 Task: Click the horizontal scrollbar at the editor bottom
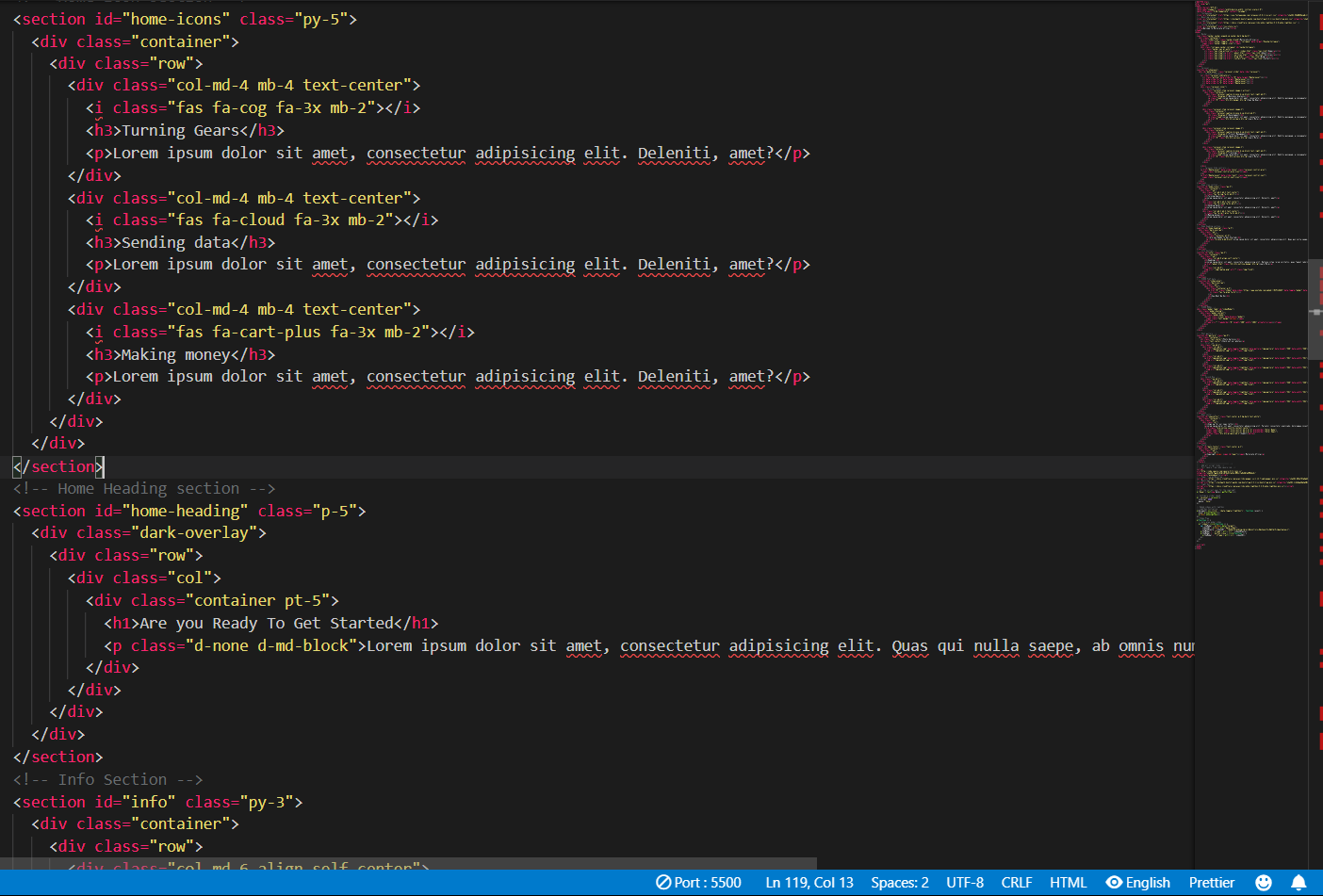408,863
